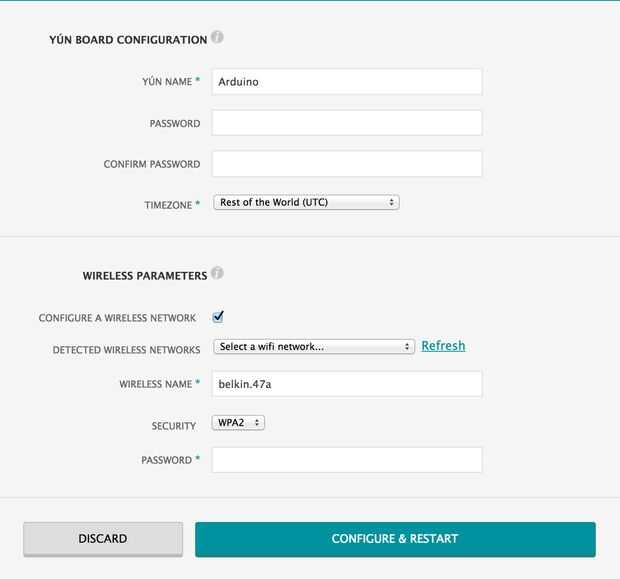
Task: Click the Yún Name label text
Action: [x=166, y=82]
